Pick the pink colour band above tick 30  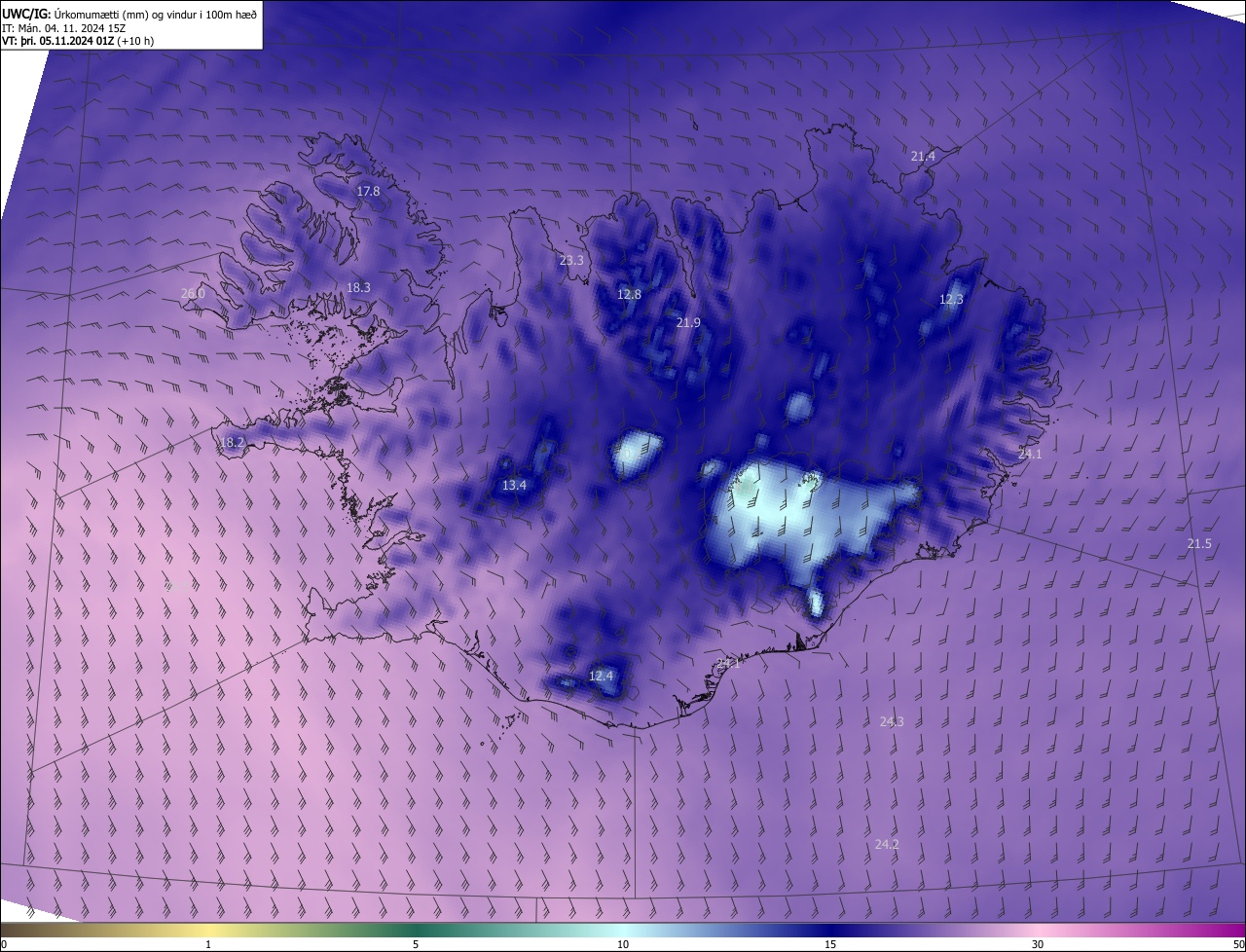pos(1038,931)
